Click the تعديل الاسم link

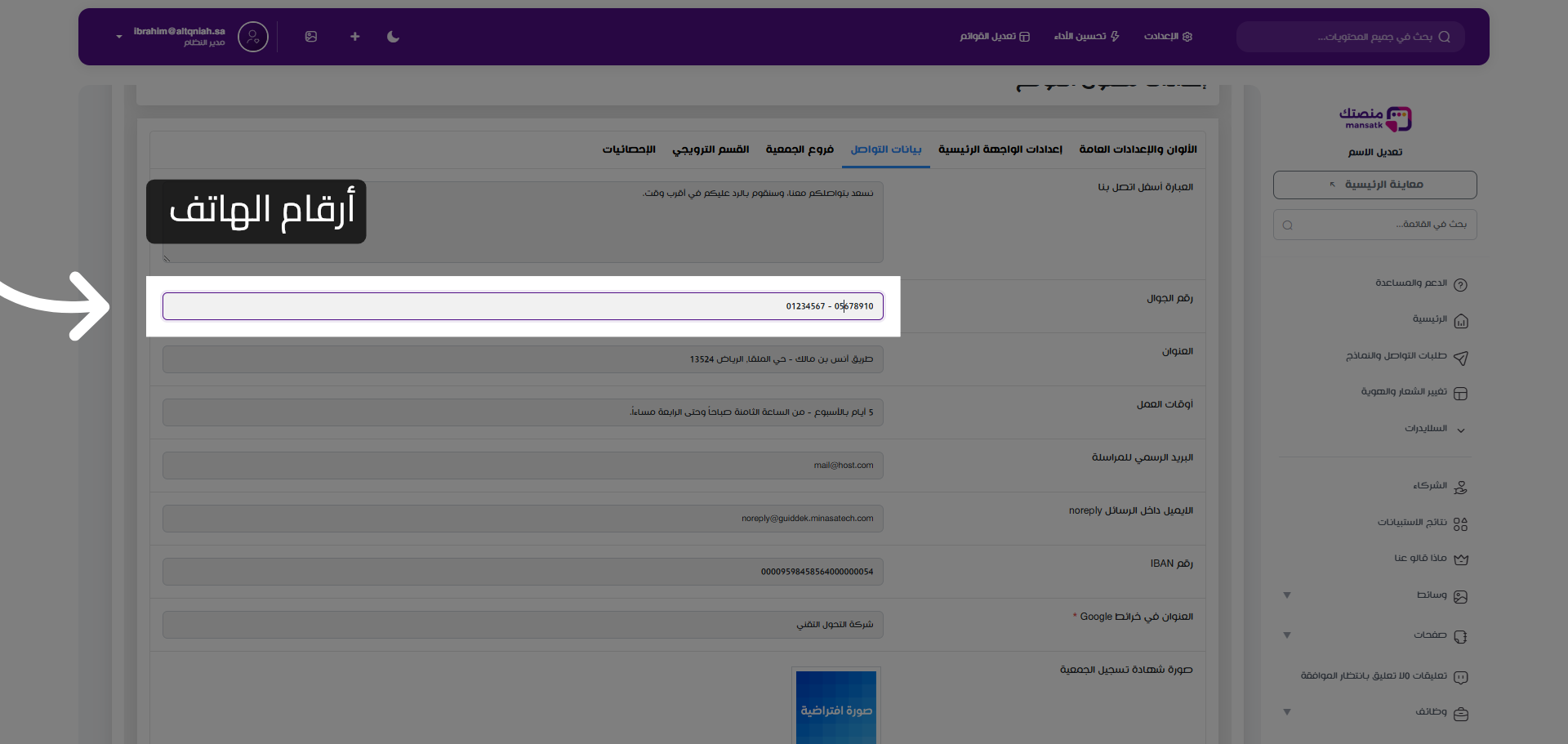pos(1374,153)
